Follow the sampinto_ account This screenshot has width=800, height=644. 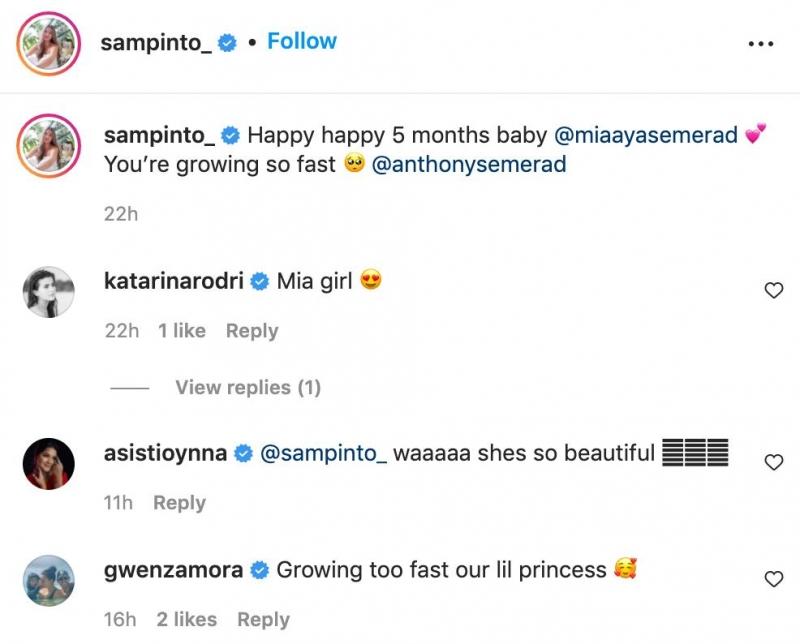coord(301,42)
